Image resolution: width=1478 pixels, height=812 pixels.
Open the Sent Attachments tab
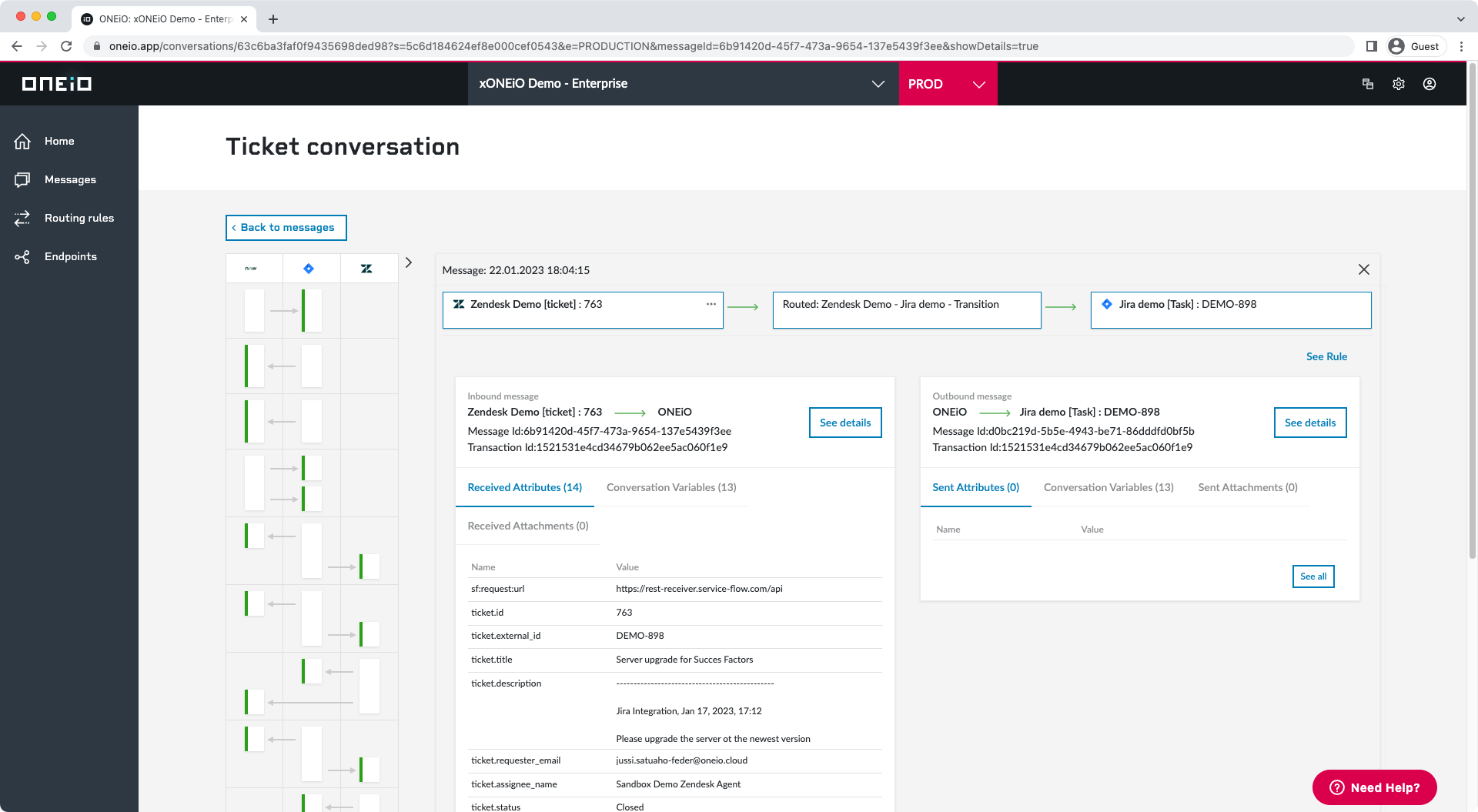(1247, 487)
